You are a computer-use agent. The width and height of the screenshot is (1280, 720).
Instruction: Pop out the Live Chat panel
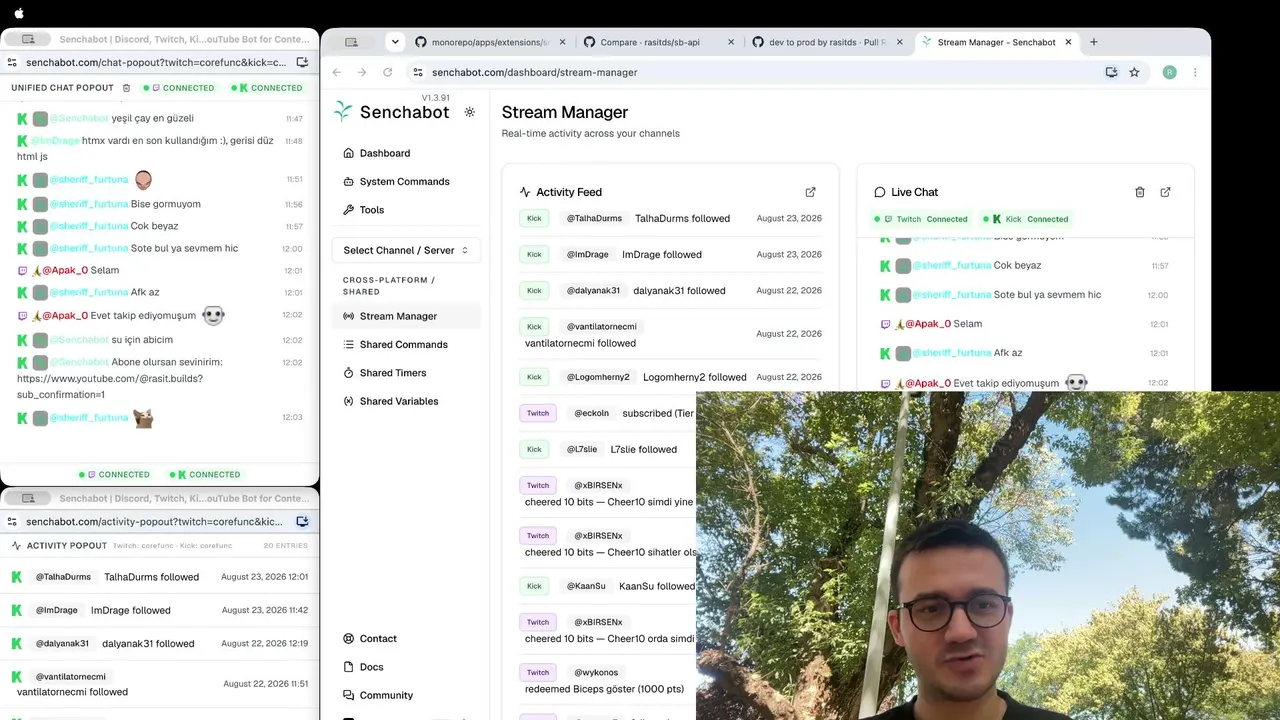click(x=1165, y=192)
